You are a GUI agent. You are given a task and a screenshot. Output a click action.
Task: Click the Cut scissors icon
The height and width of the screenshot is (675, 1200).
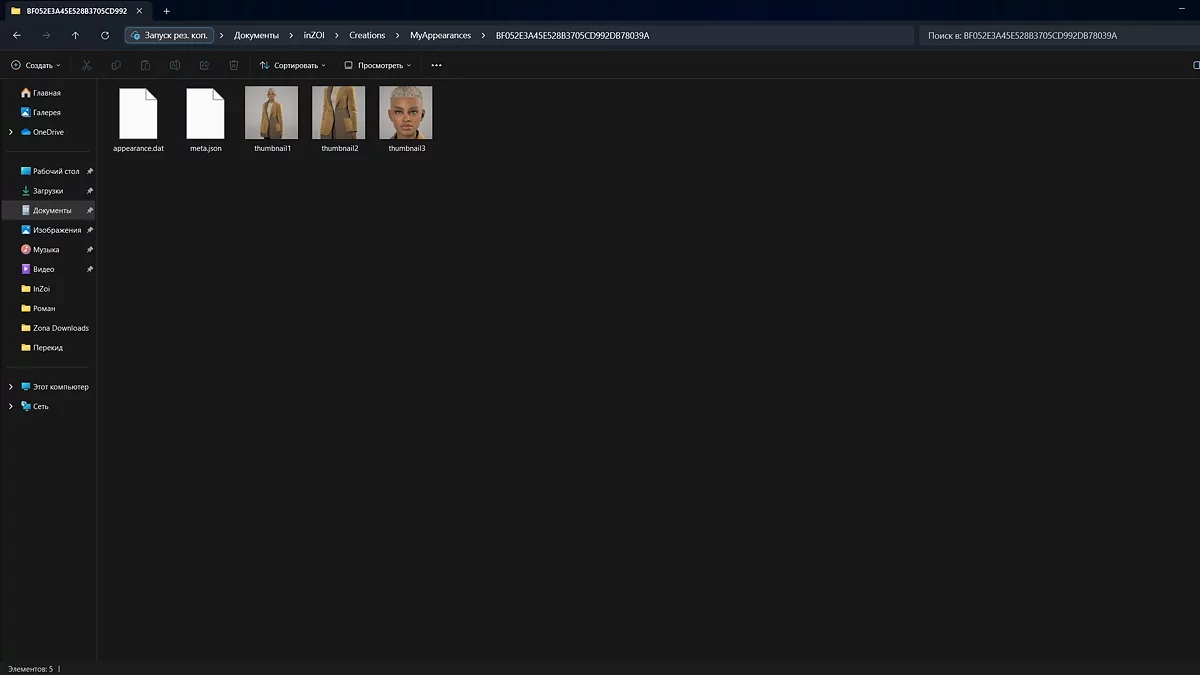(x=86, y=65)
